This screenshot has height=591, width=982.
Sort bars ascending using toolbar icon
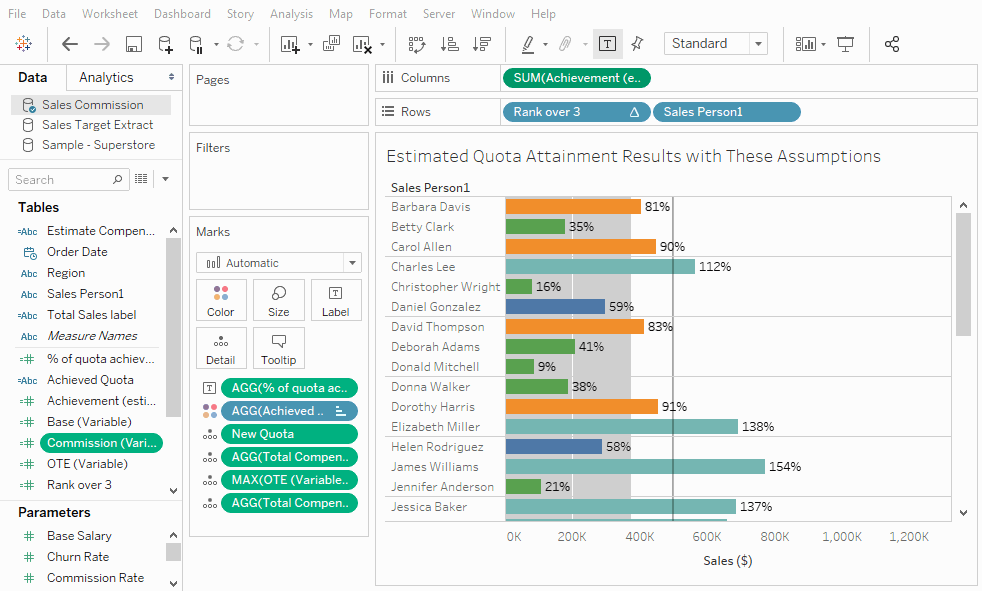[x=450, y=44]
